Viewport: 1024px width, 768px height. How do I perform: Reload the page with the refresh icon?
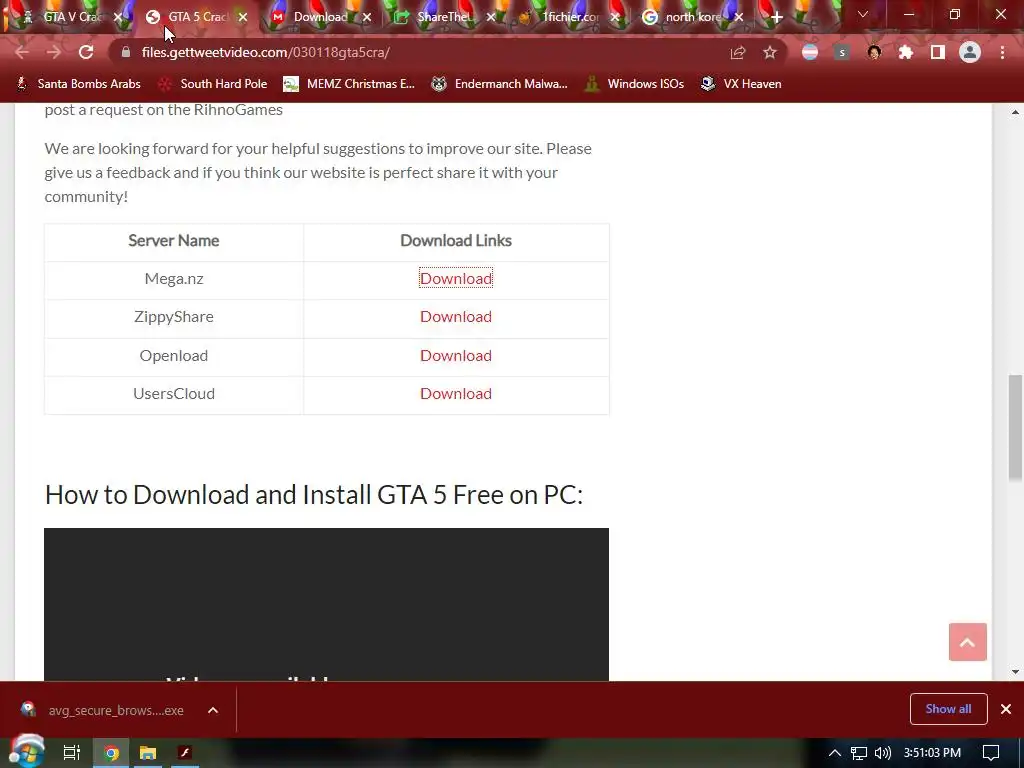[86, 52]
